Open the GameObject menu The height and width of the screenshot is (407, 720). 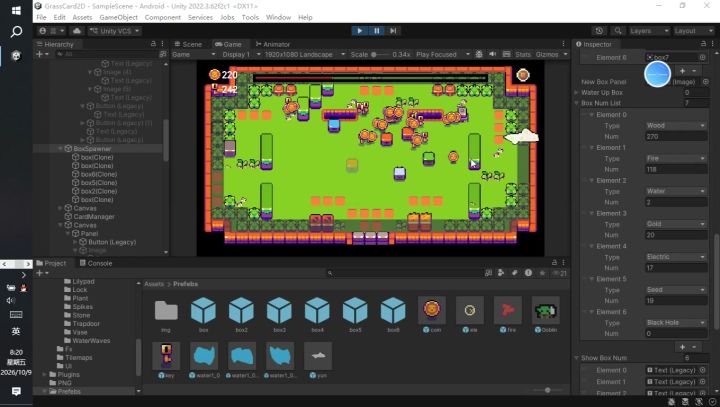pyautogui.click(x=118, y=17)
